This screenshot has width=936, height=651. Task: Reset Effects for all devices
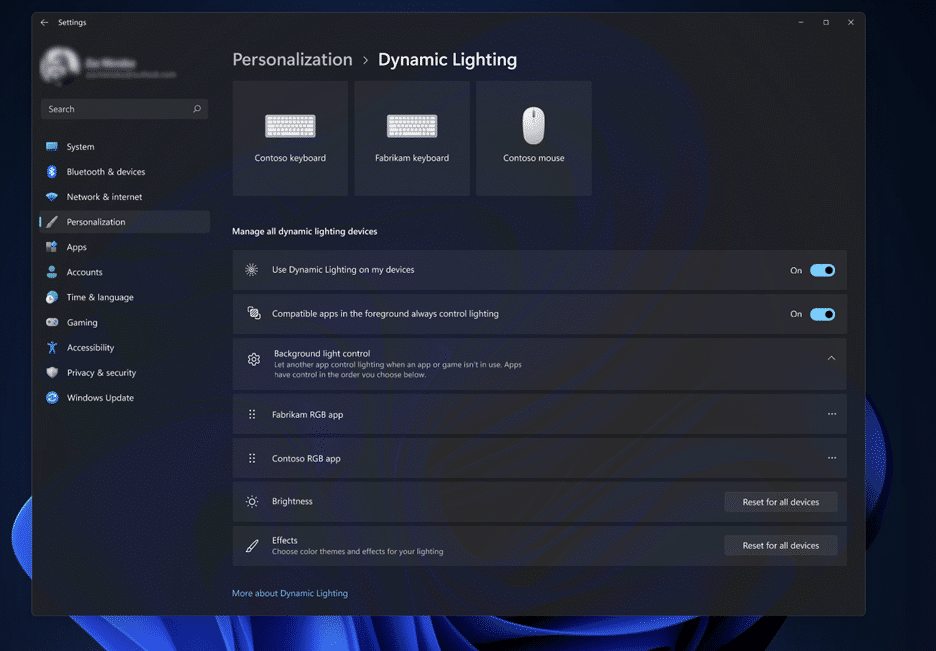[780, 546]
